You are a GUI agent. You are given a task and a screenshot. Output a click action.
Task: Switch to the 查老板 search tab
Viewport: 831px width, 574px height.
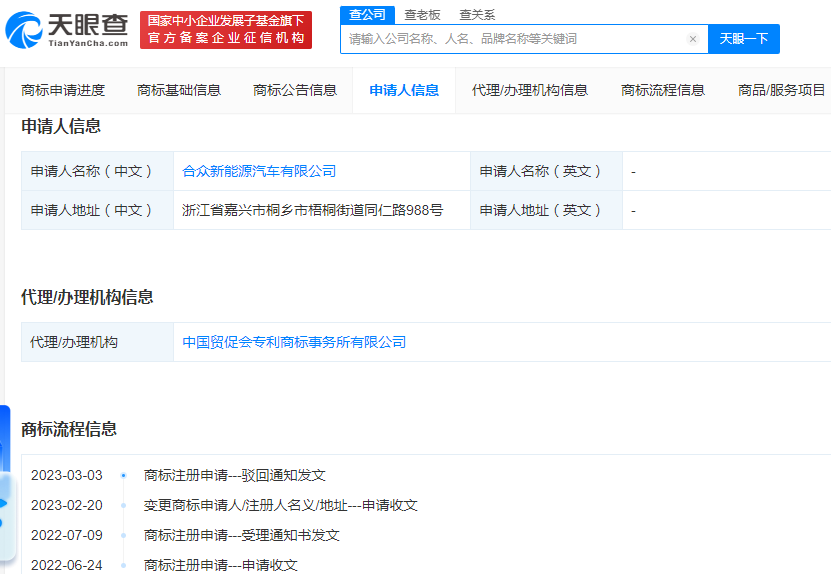click(422, 15)
